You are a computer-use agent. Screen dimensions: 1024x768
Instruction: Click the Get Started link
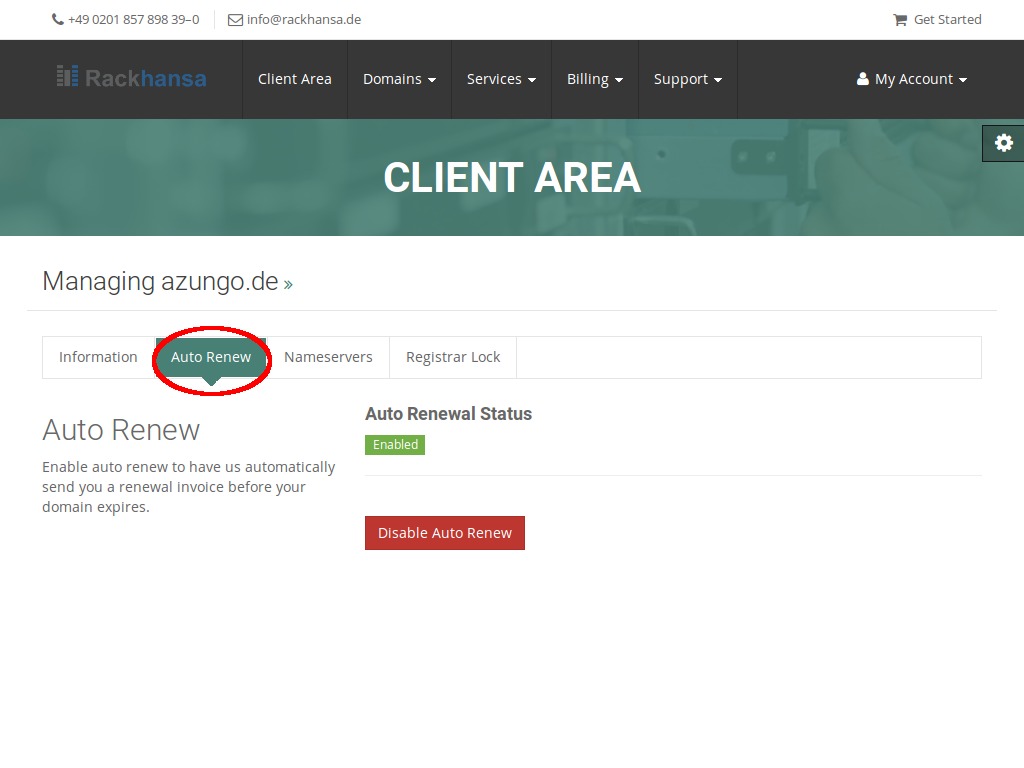[x=947, y=20]
